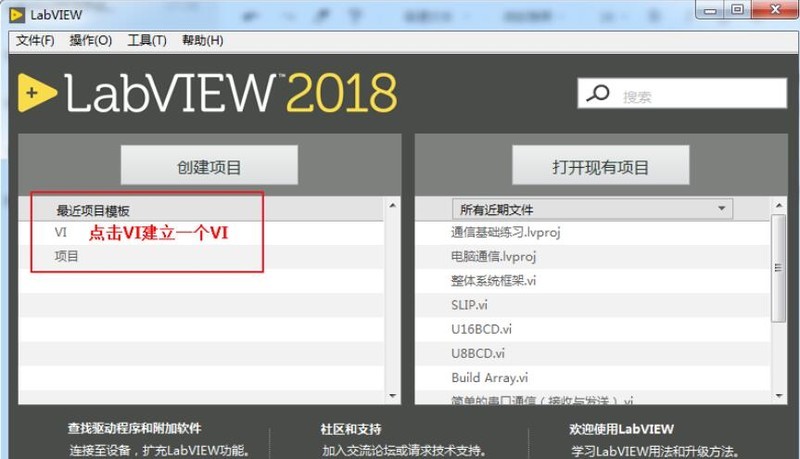
Task: Open the 文件(F) menu
Action: coord(35,40)
